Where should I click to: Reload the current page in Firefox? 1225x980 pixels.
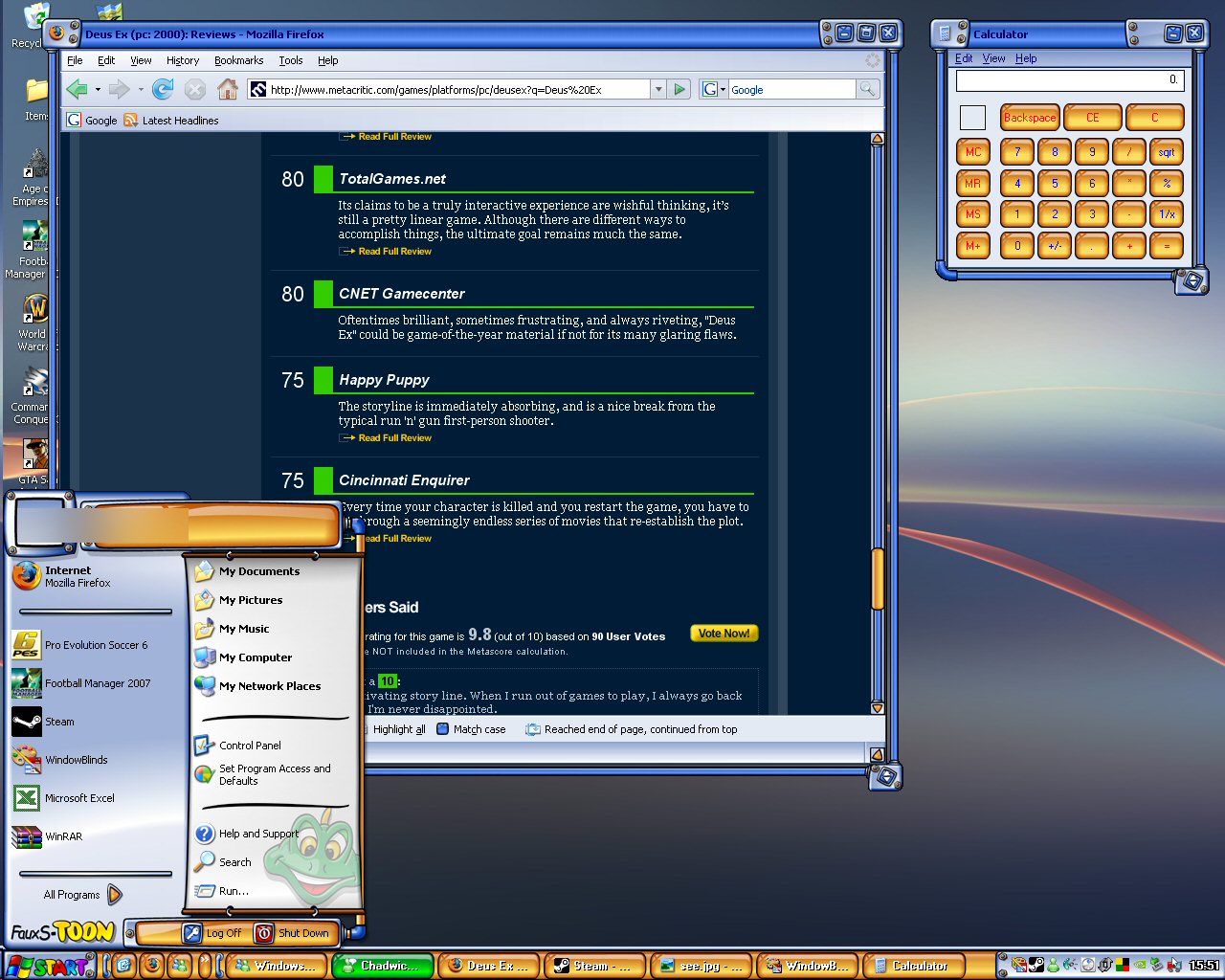click(163, 90)
